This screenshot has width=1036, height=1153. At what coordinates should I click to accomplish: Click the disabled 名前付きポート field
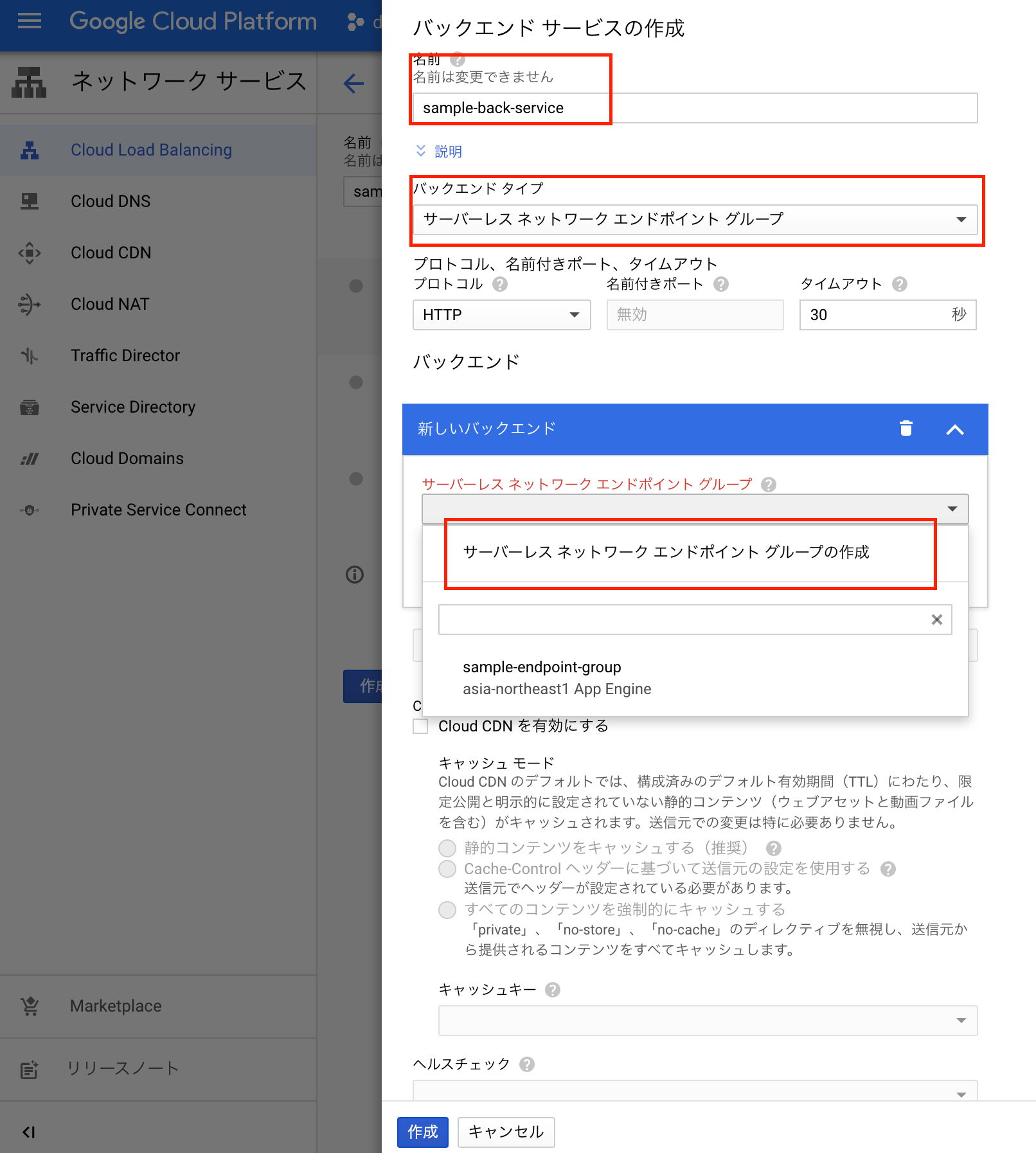point(695,315)
